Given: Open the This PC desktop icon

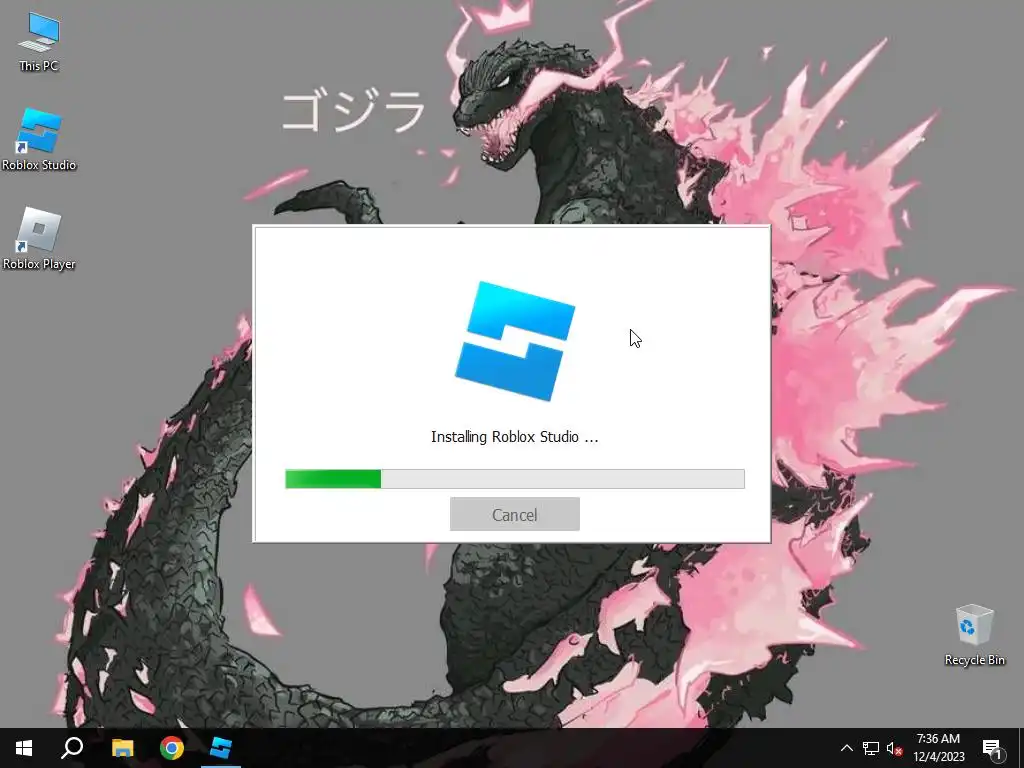Looking at the screenshot, I should 39,41.
